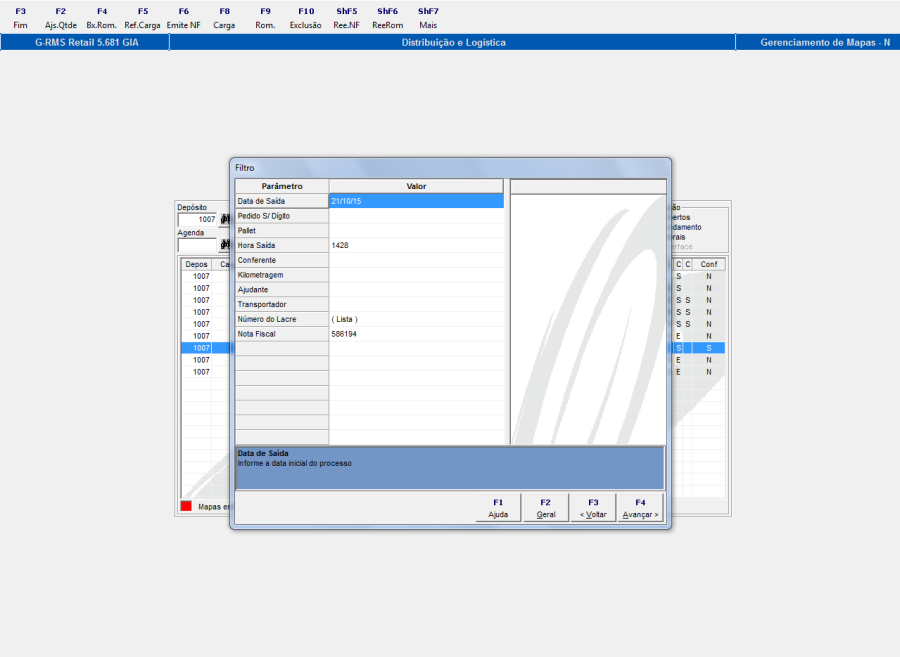This screenshot has width=900, height=657.
Task: Open Agenda search binoculars icon
Action: (224, 245)
